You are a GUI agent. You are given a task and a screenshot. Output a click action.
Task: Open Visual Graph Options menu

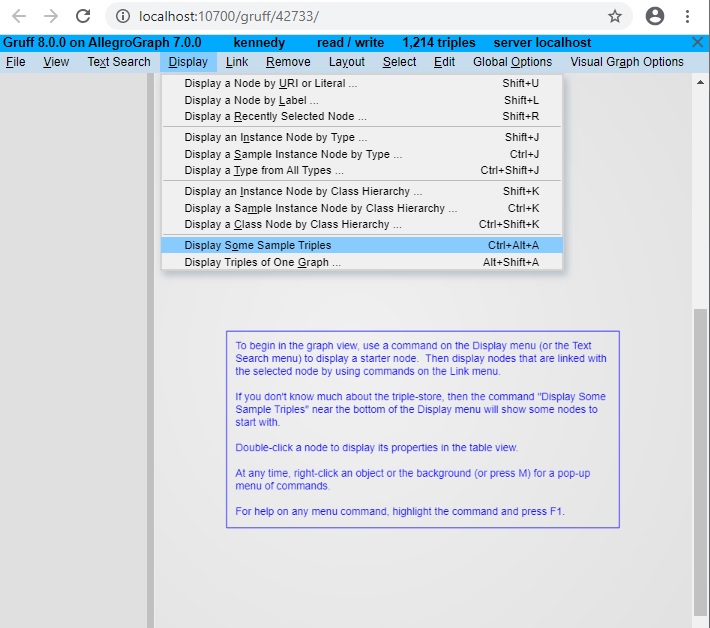tap(626, 62)
